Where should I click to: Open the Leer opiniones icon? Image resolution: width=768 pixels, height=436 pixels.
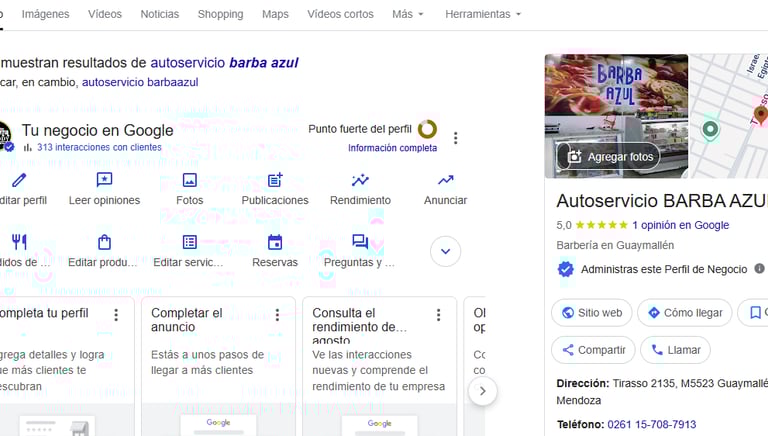coord(104,180)
